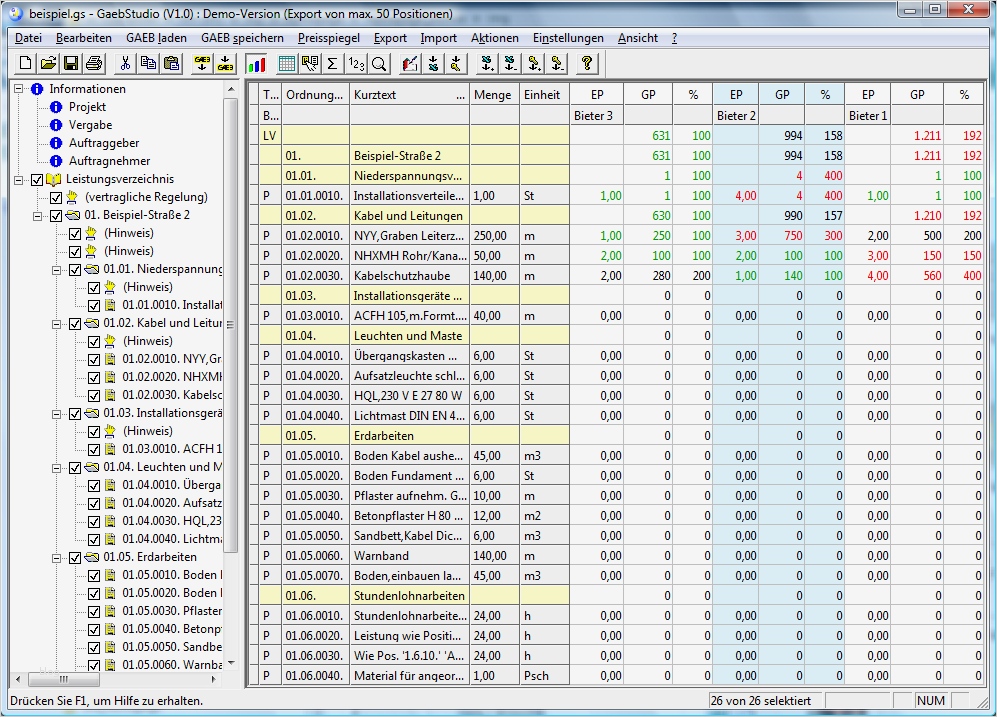Click the Sigma sum icon
Screen dimensions: 997x717
(332, 64)
